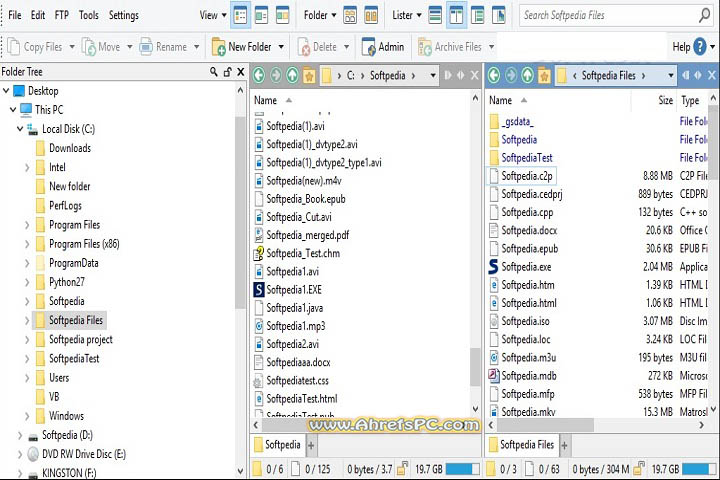This screenshot has height=480, width=720.
Task: Toggle third view layout icon next to View
Action: click(282, 16)
